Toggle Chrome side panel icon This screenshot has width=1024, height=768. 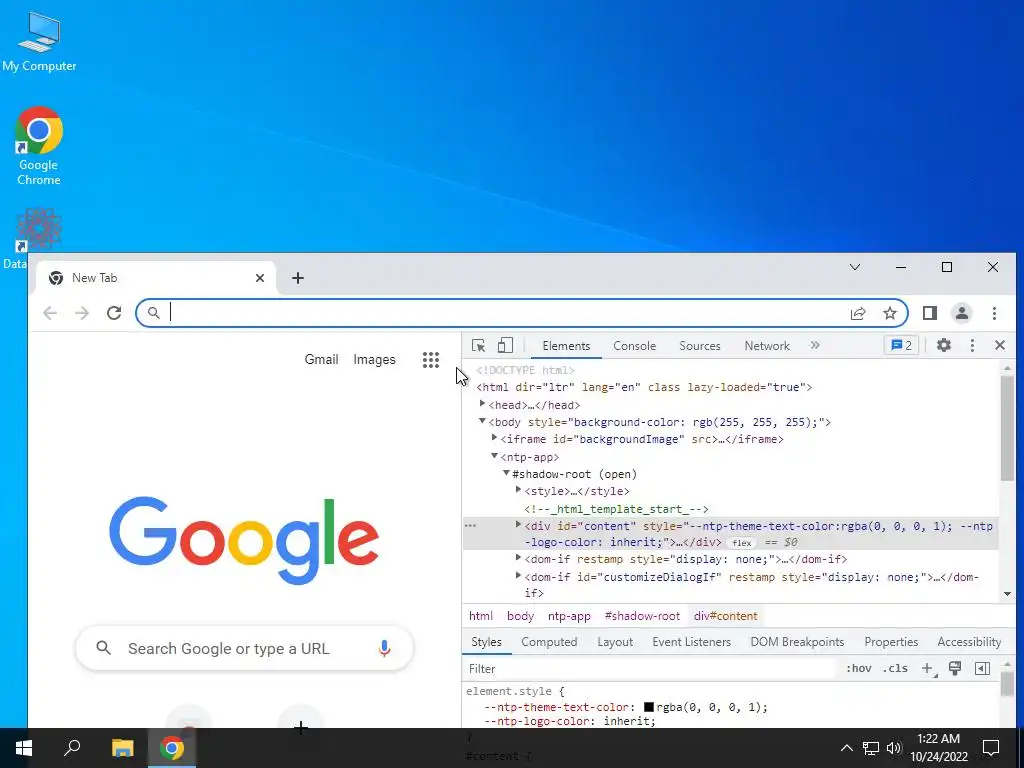(x=930, y=313)
